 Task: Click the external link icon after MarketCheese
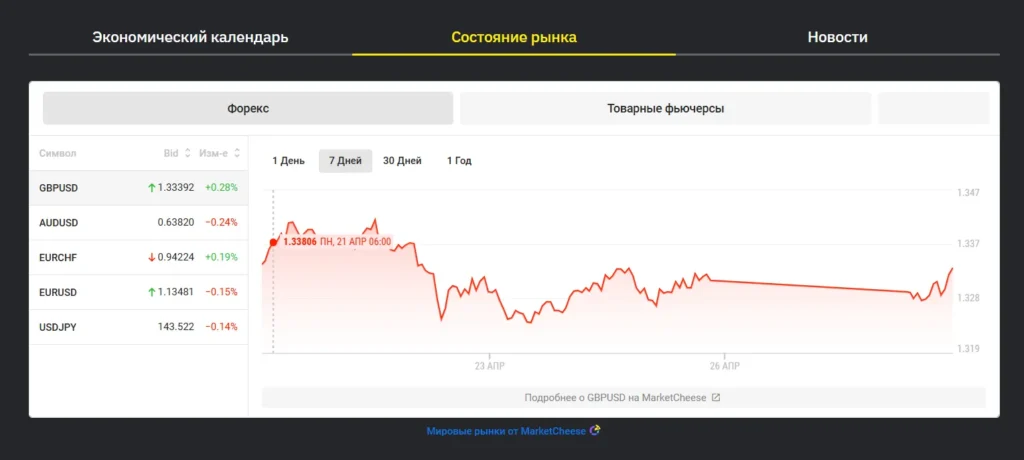(715, 398)
